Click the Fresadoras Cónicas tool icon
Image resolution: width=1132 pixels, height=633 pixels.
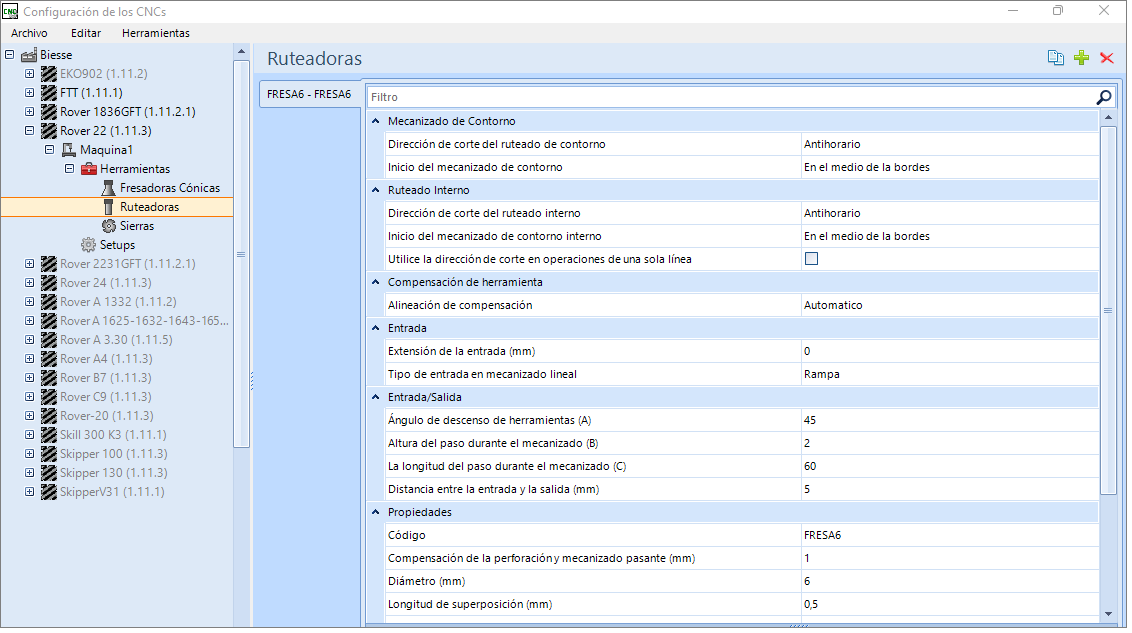click(x=108, y=188)
